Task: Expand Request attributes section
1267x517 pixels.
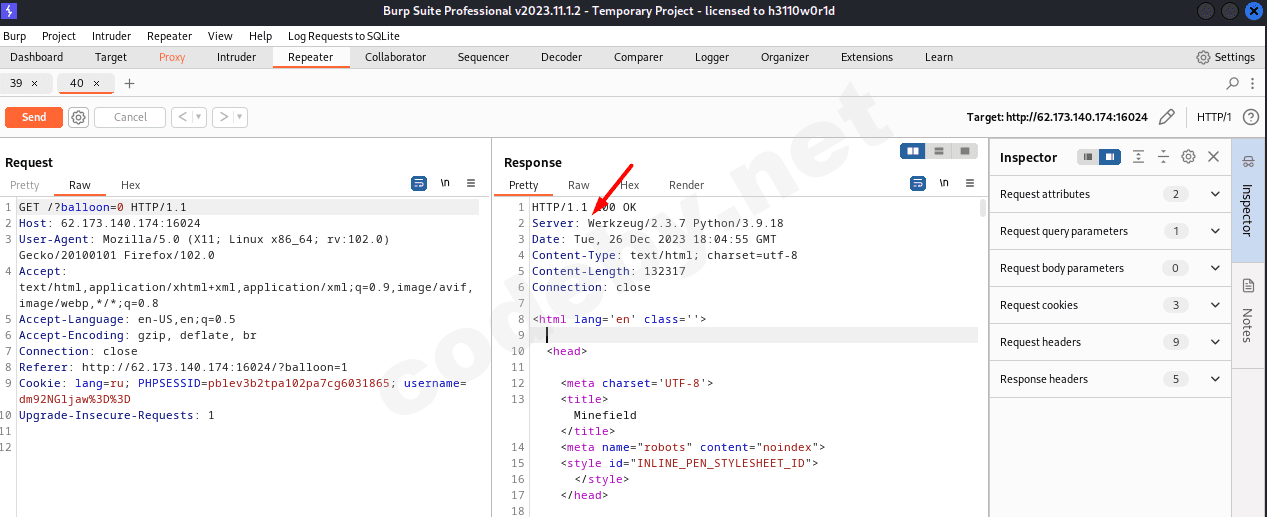Action: pyautogui.click(x=1215, y=194)
